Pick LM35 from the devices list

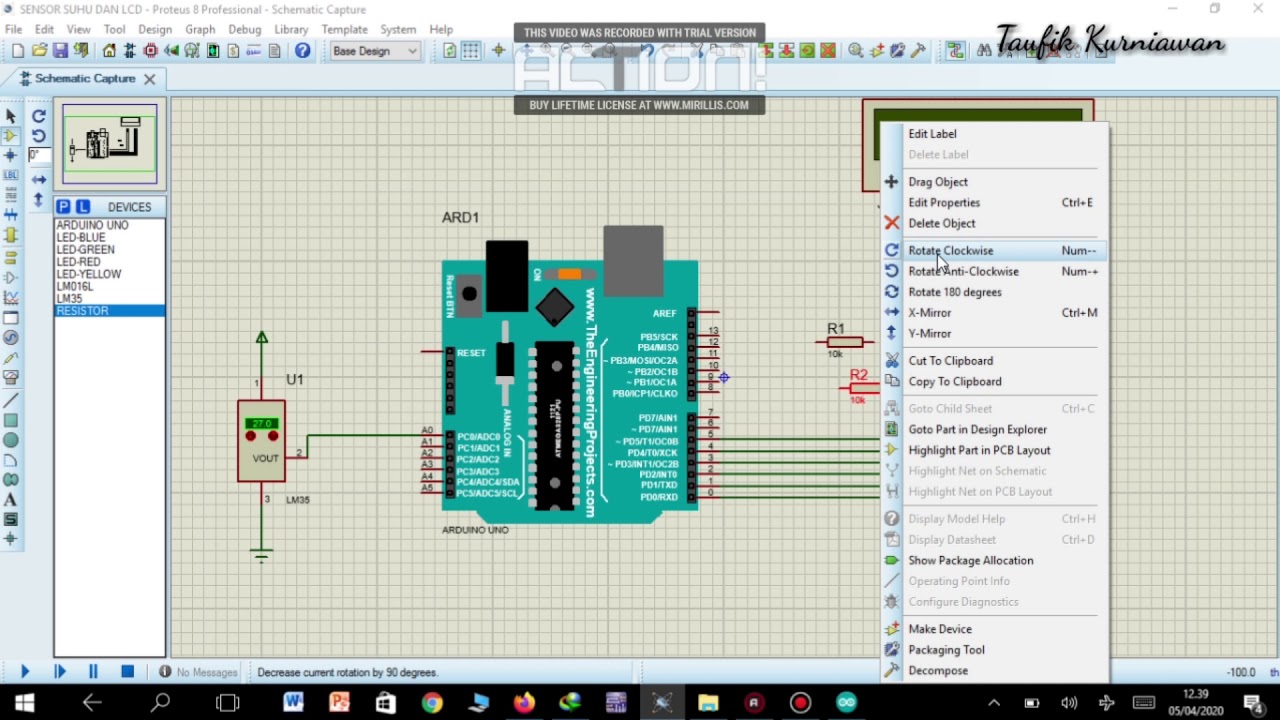tap(70, 299)
